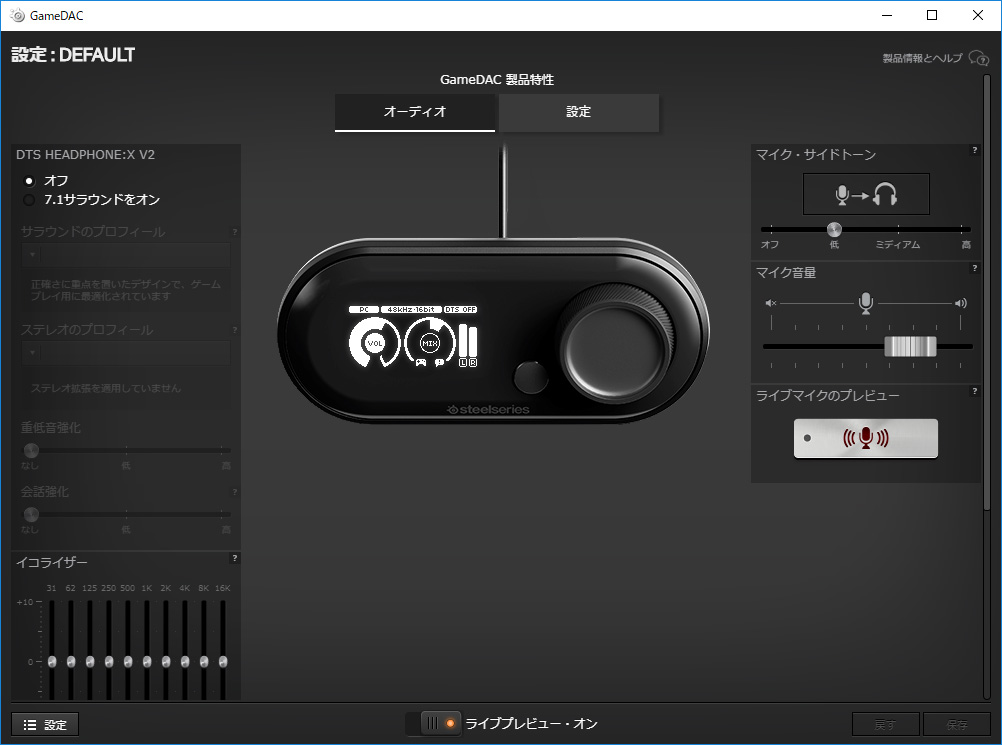This screenshot has width=1002, height=745.
Task: Click the loud speaker icon in マイク音量
Action: 960,303
